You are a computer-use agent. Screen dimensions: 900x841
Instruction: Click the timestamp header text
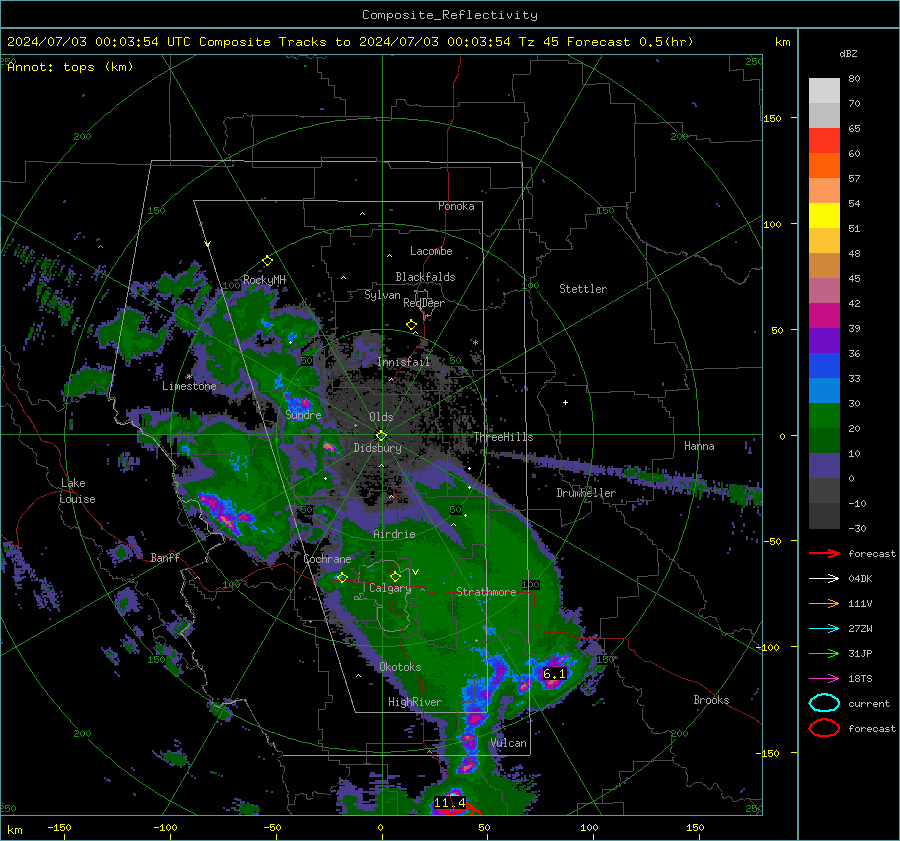[x=350, y=42]
